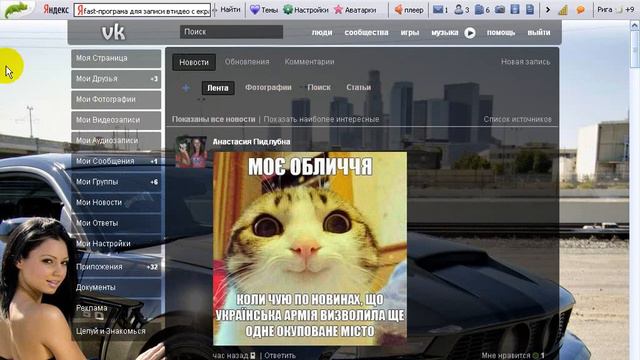Select the Новости tab
Viewport: 640px width, 360px height.
194,62
